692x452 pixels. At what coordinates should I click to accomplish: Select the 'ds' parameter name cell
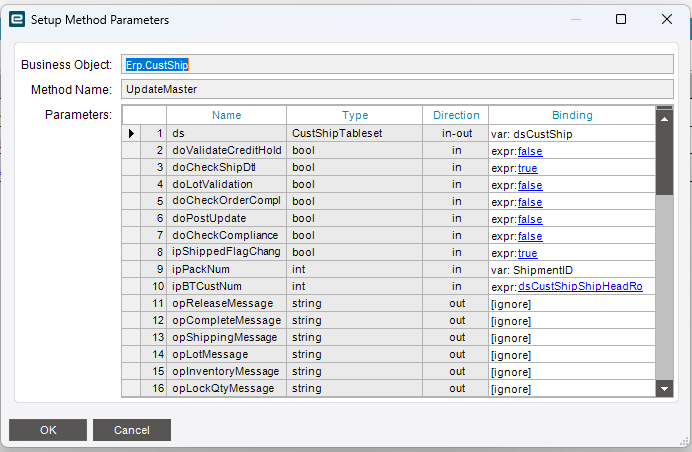tap(226, 133)
